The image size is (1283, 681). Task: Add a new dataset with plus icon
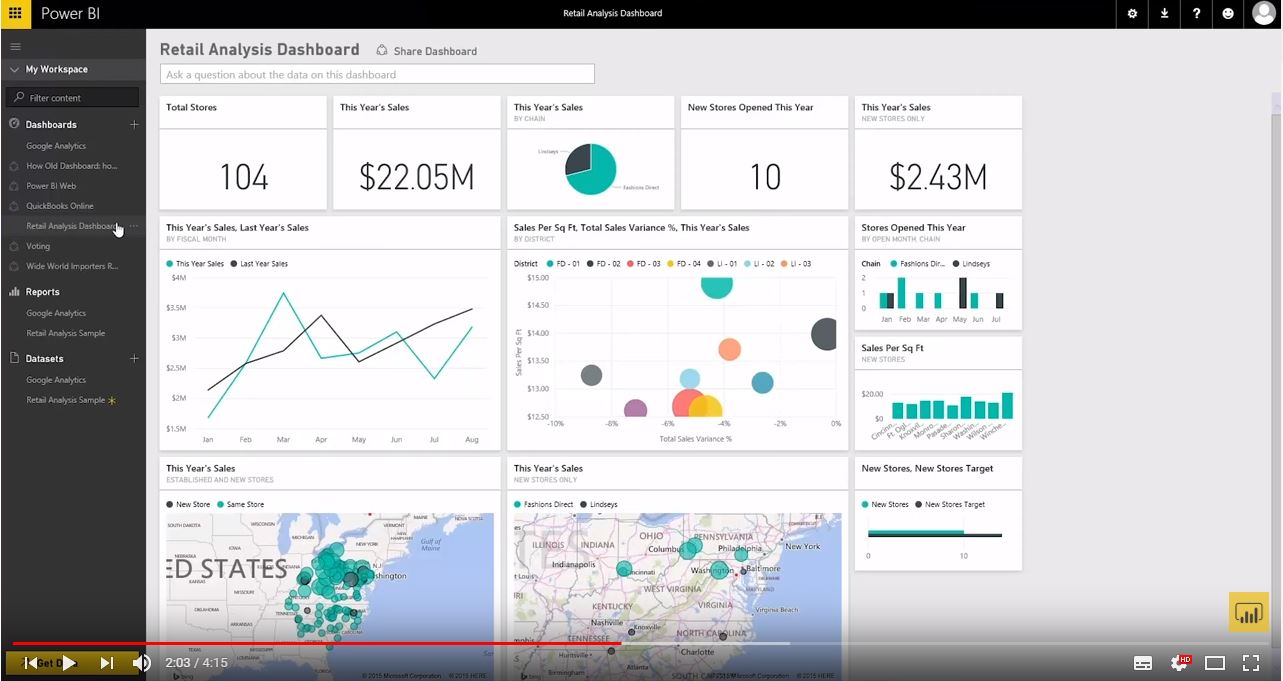(134, 359)
